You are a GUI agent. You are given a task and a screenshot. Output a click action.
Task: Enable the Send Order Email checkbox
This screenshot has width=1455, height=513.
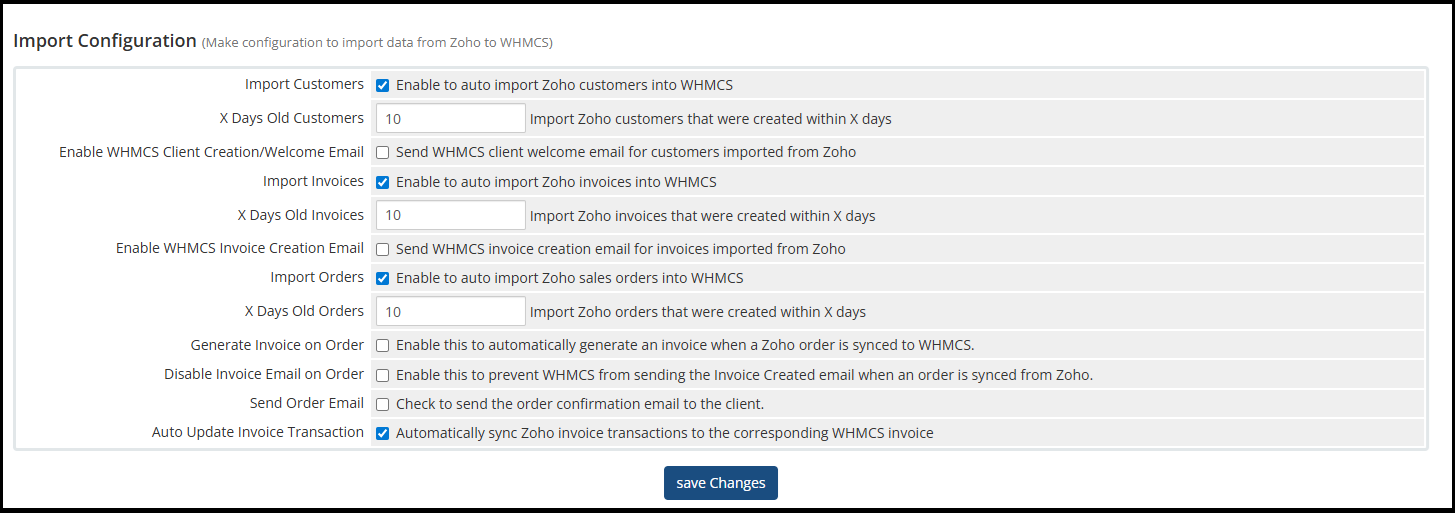coord(383,405)
